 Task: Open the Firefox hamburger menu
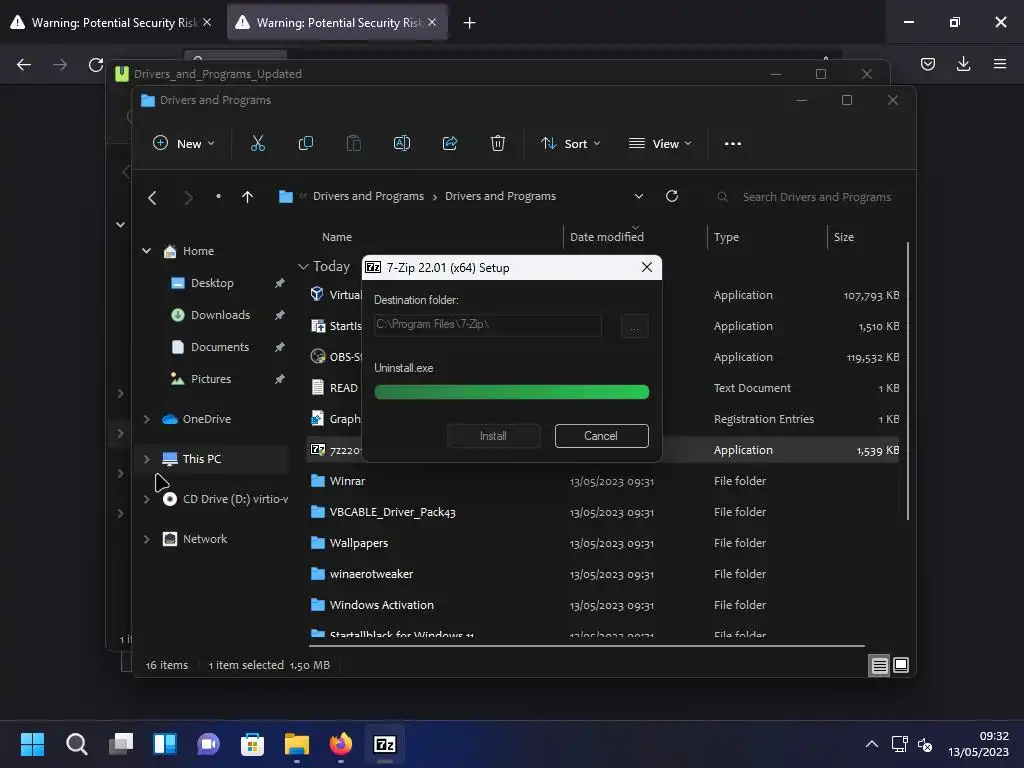pyautogui.click(x=1000, y=64)
